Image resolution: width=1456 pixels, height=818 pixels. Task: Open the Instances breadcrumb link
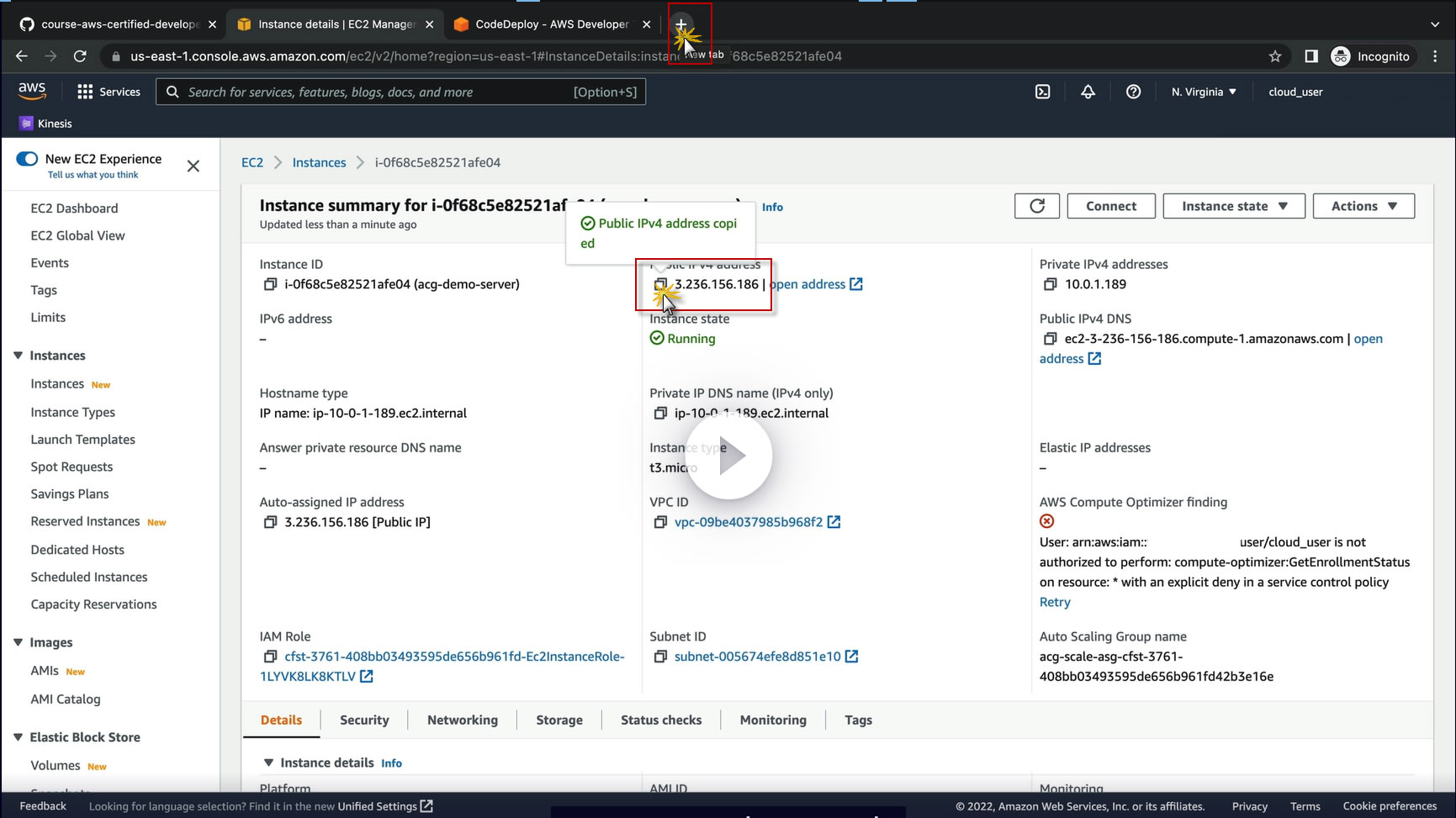tap(319, 162)
